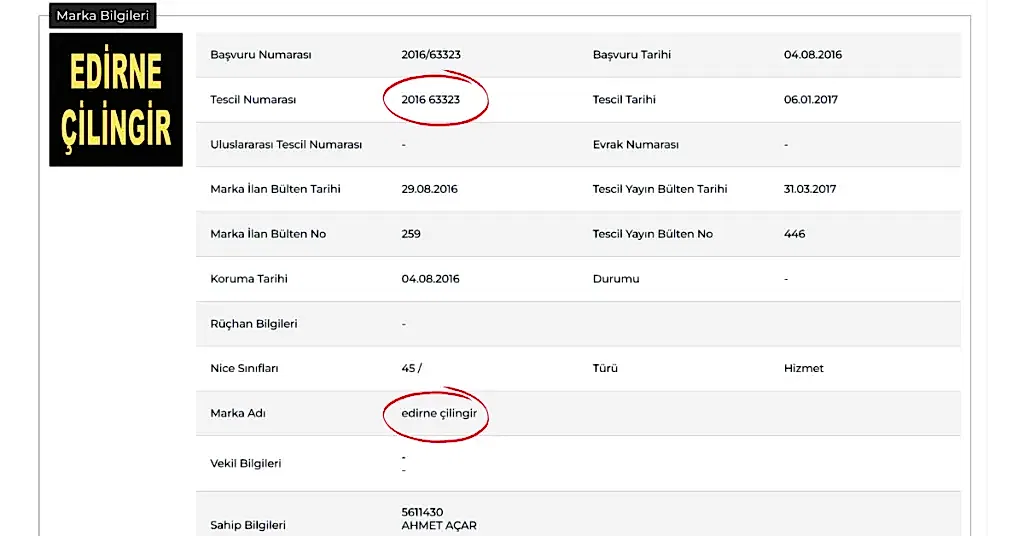Select the Tescil Tarihi date 06.01.2017
The height and width of the screenshot is (536, 1024).
811,100
